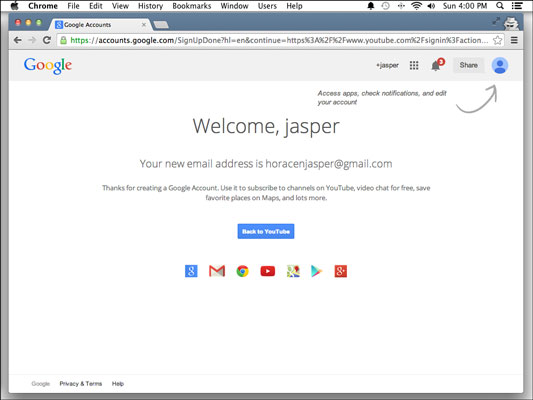Click the Welcome, jasper heading

tap(266, 126)
